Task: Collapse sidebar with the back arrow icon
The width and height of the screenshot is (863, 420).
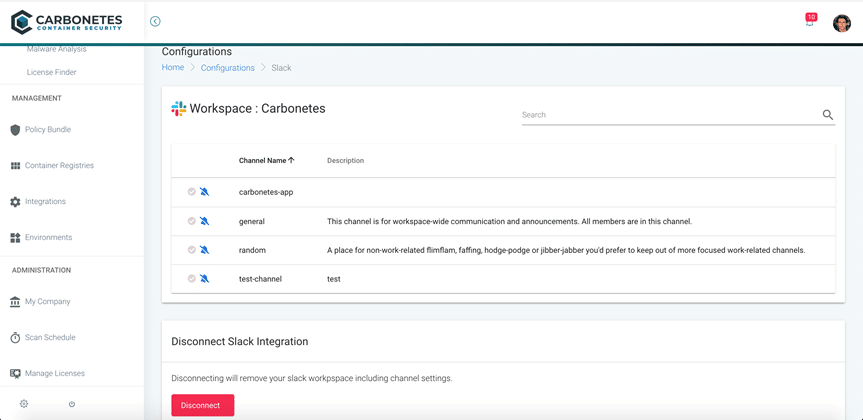Action: (x=155, y=21)
